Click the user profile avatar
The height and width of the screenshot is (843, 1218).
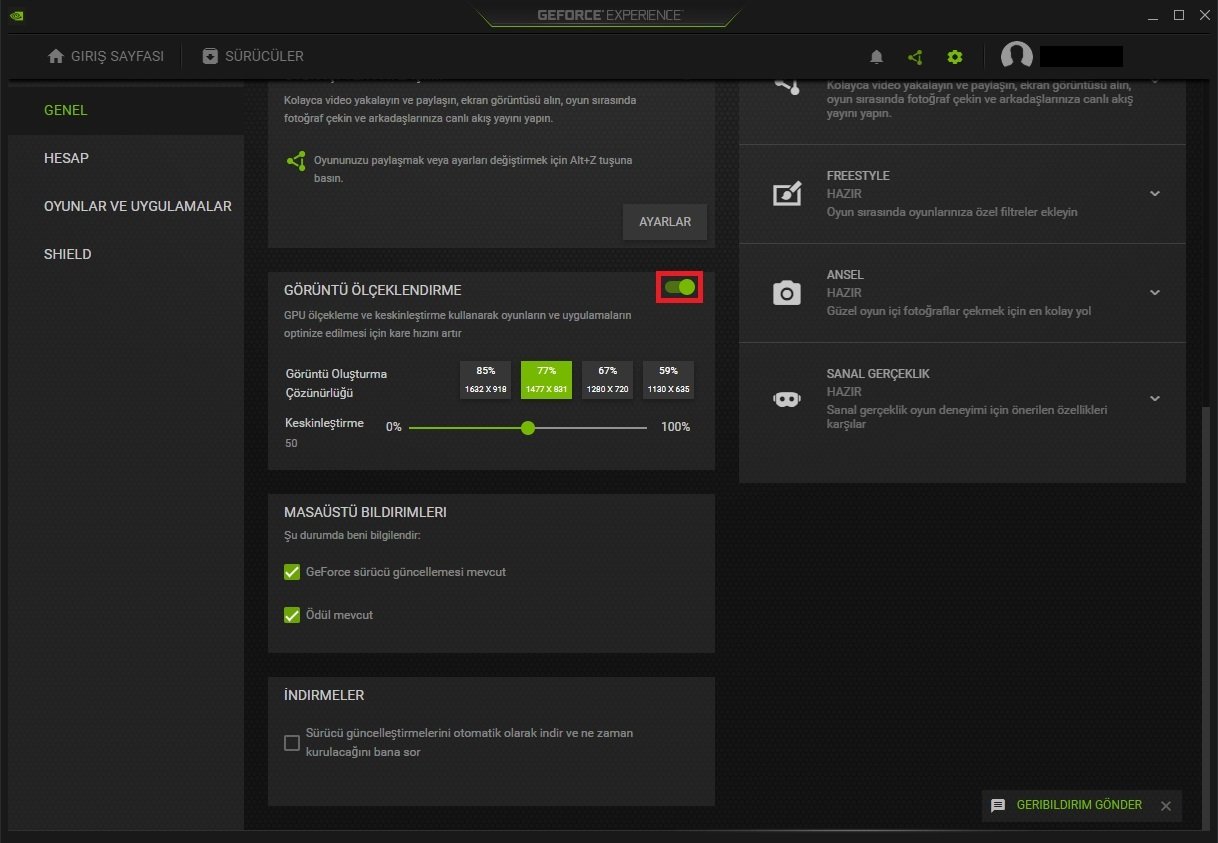(x=1017, y=57)
